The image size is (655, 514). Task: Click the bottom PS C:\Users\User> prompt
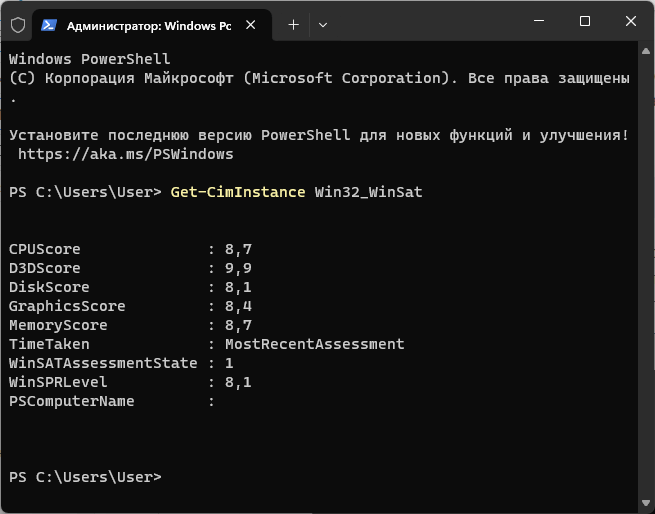[x=84, y=477]
